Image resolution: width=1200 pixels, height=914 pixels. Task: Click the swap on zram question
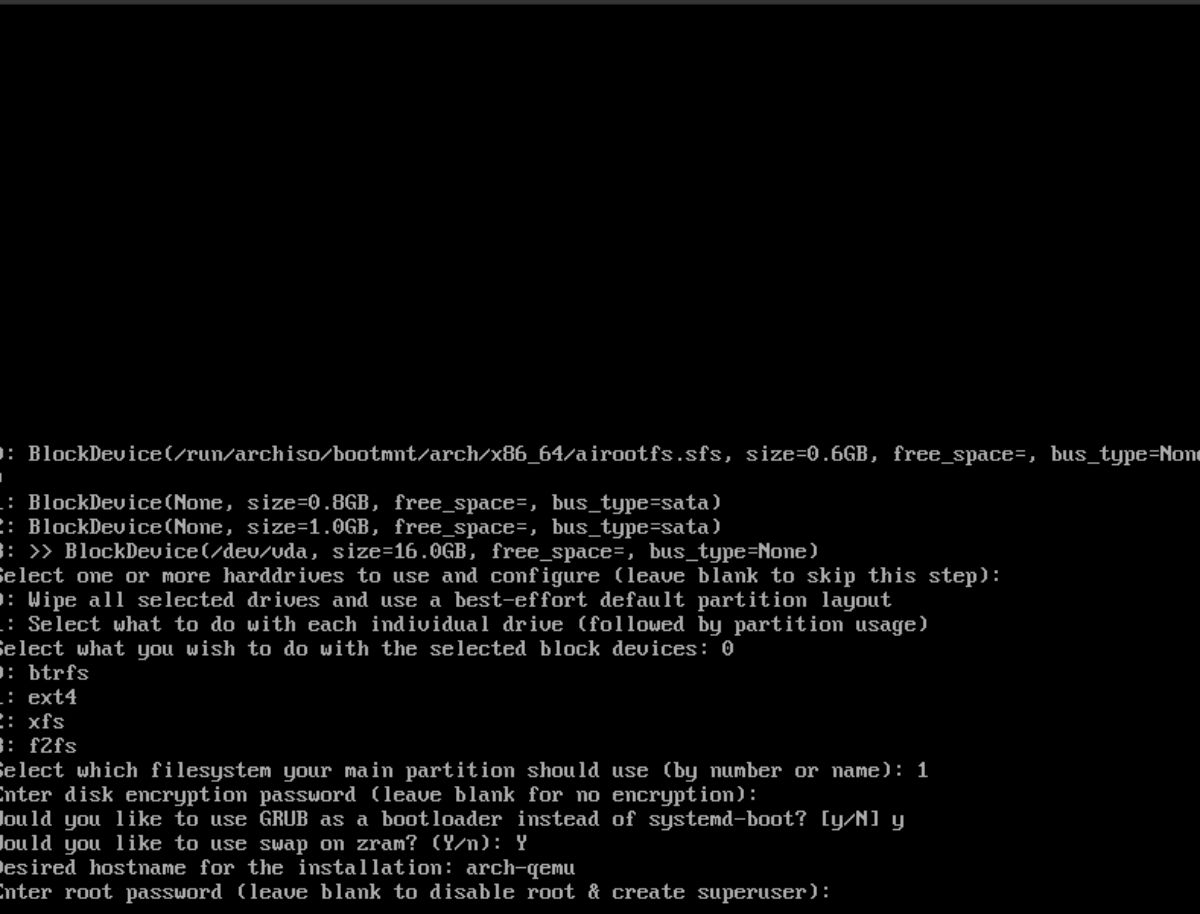(x=263, y=844)
